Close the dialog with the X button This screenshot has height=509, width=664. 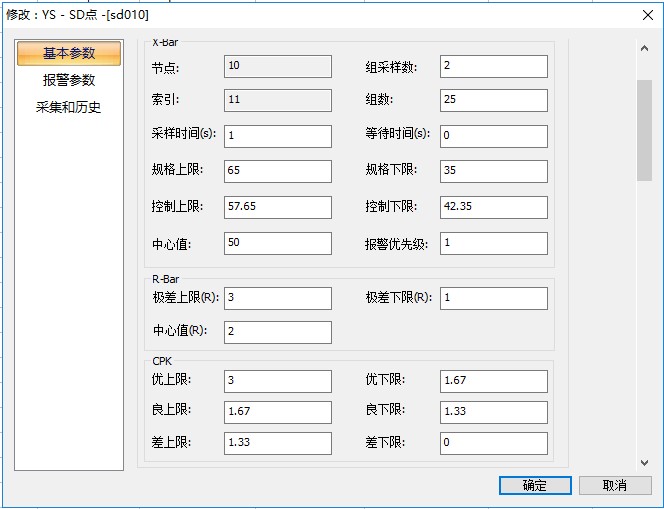click(x=645, y=15)
